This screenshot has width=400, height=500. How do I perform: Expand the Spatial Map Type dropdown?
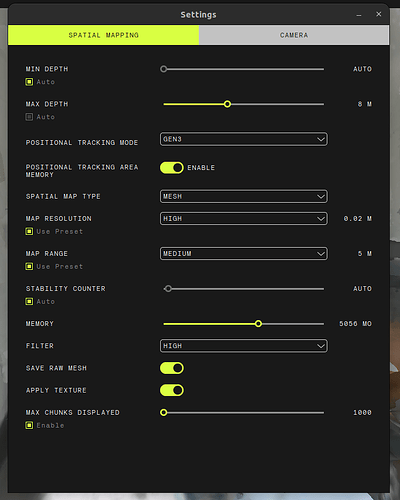244,196
